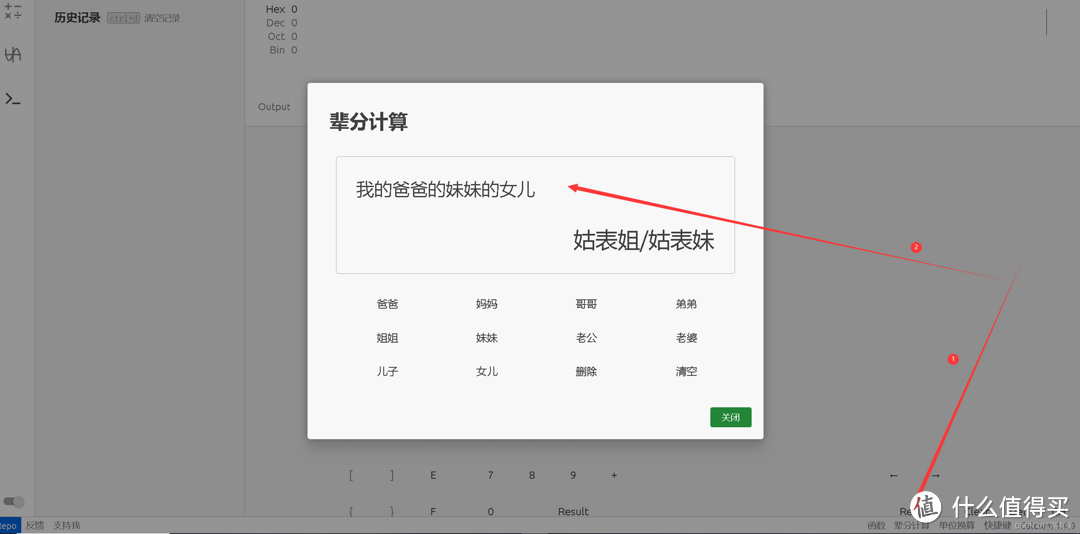Screen dimensions: 1080x534
Task: Click 删除 to remove last relation
Action: point(586,372)
